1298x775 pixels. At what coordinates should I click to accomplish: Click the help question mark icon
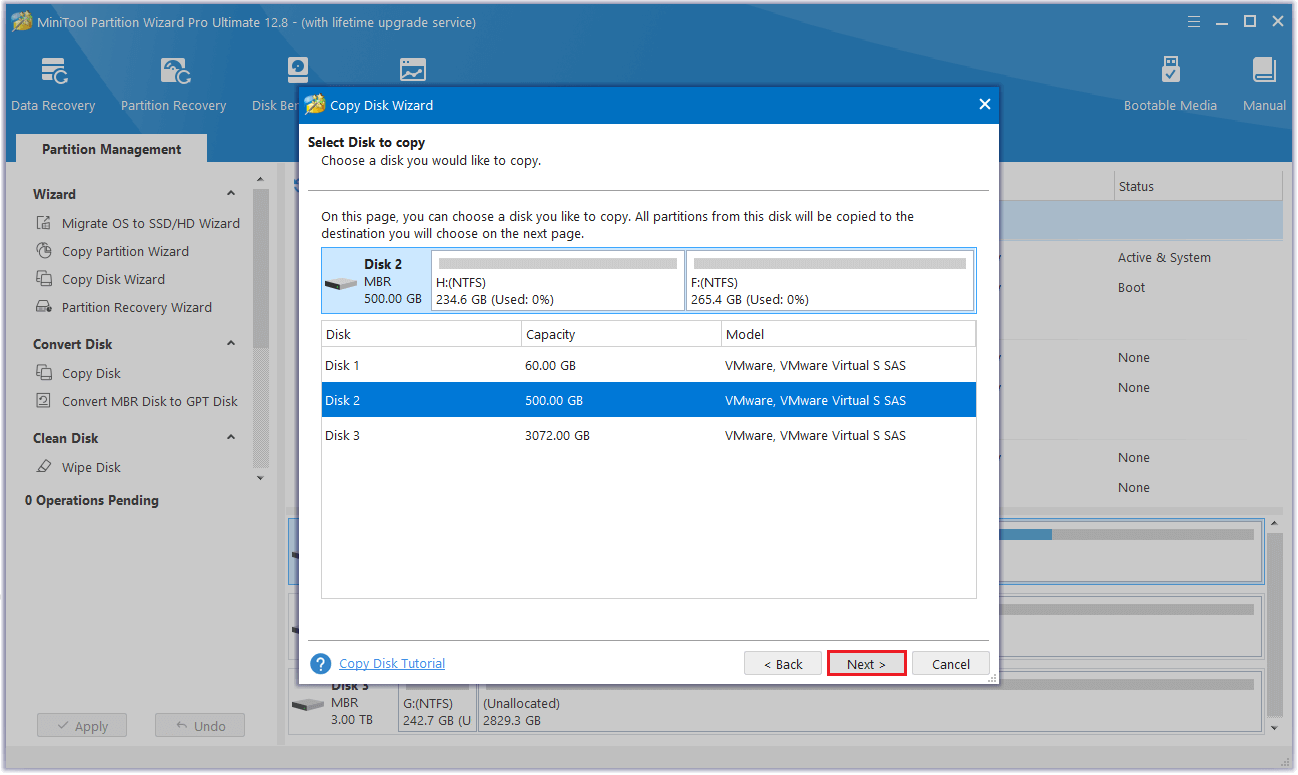321,664
